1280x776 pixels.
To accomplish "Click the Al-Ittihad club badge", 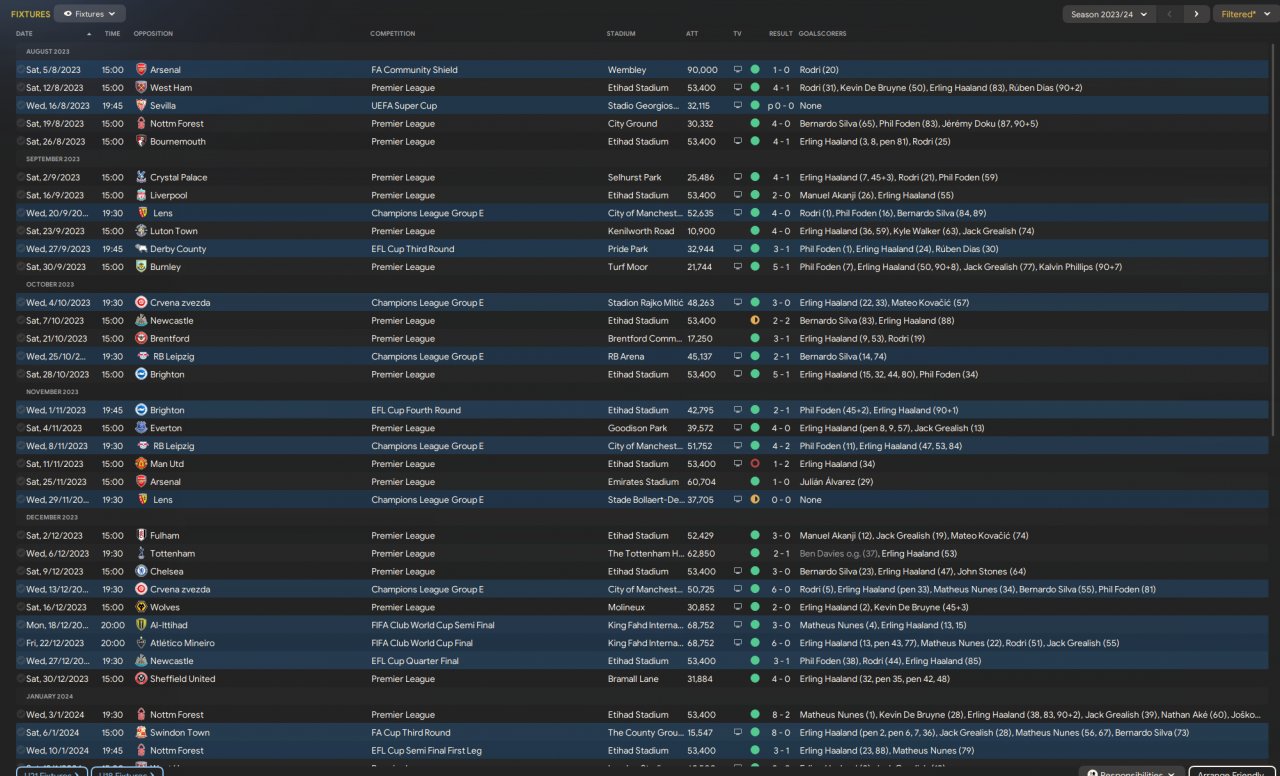I will pos(141,626).
